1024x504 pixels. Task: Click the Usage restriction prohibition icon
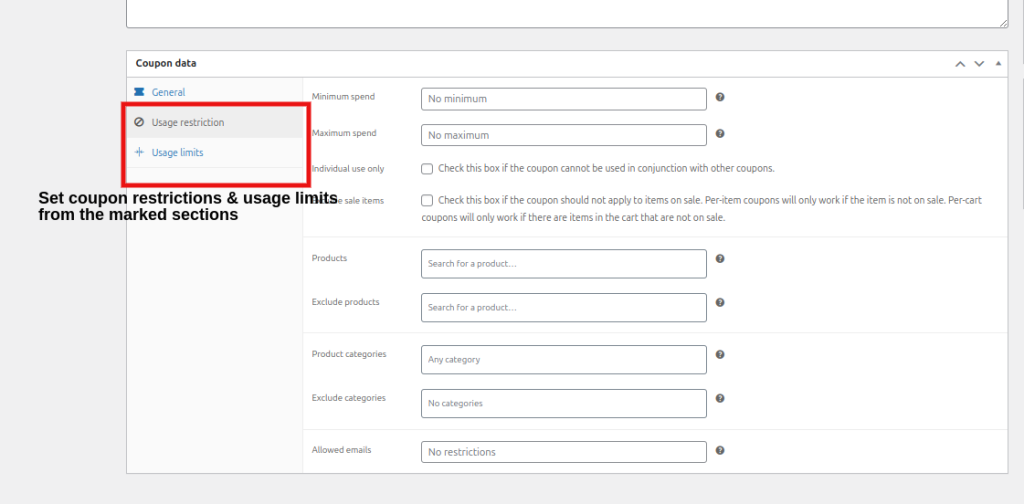[x=138, y=122]
